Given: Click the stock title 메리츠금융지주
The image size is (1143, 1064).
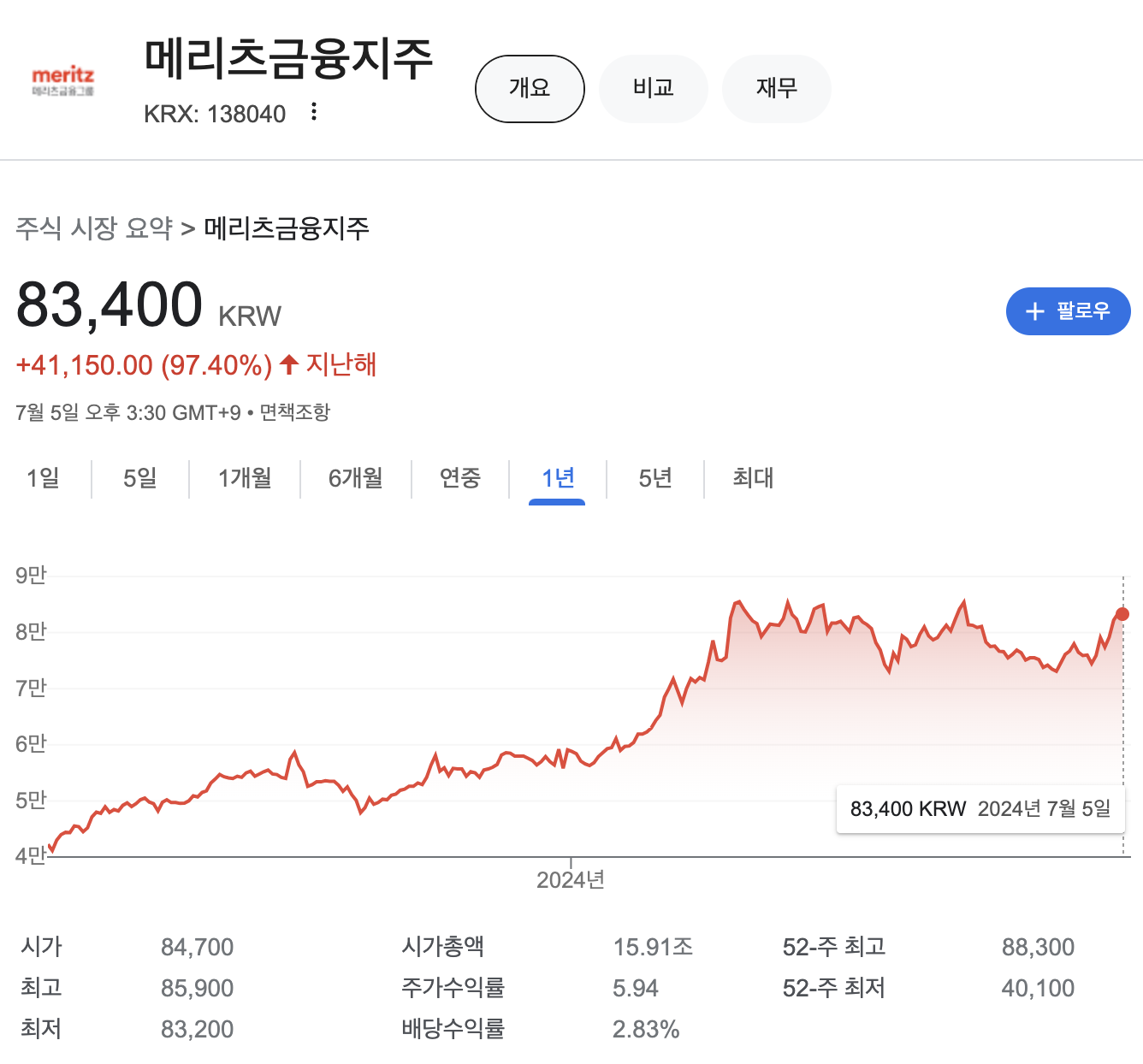Looking at the screenshot, I should tap(289, 59).
